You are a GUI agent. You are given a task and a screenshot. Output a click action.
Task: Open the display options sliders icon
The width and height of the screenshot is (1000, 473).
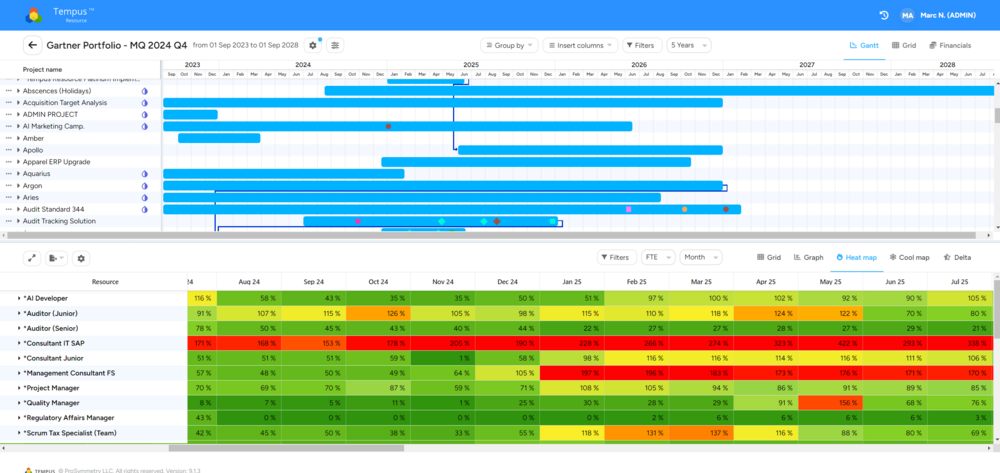335,45
